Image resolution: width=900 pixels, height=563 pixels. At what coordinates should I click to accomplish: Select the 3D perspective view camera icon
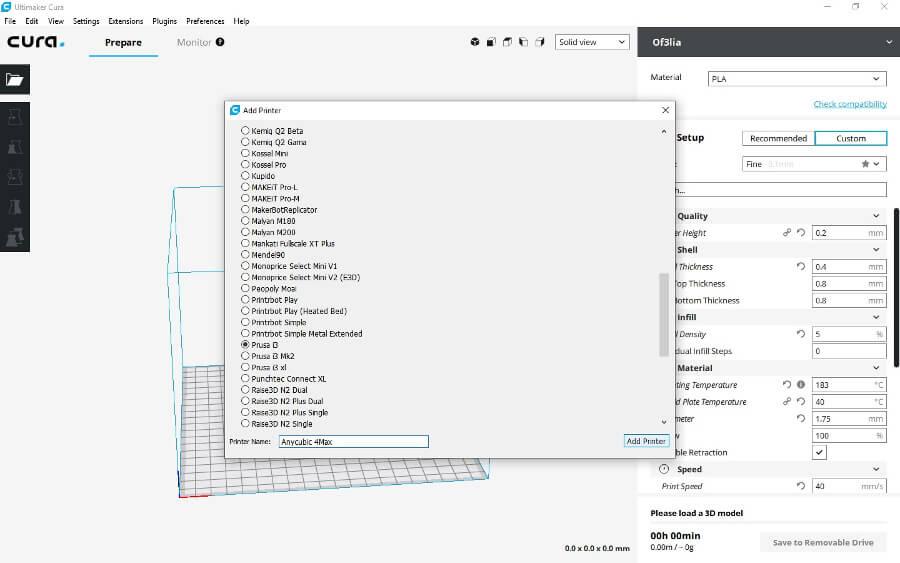(x=474, y=42)
